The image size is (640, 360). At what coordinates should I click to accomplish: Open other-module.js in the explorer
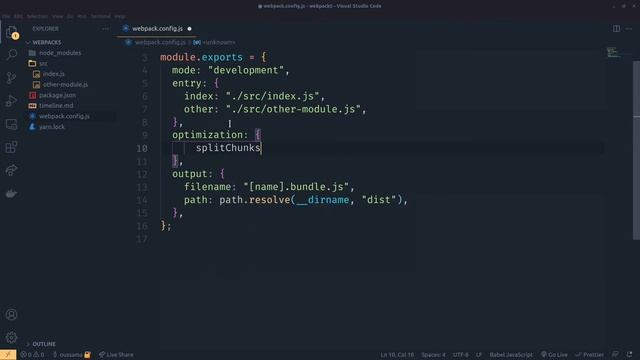tap(65, 84)
